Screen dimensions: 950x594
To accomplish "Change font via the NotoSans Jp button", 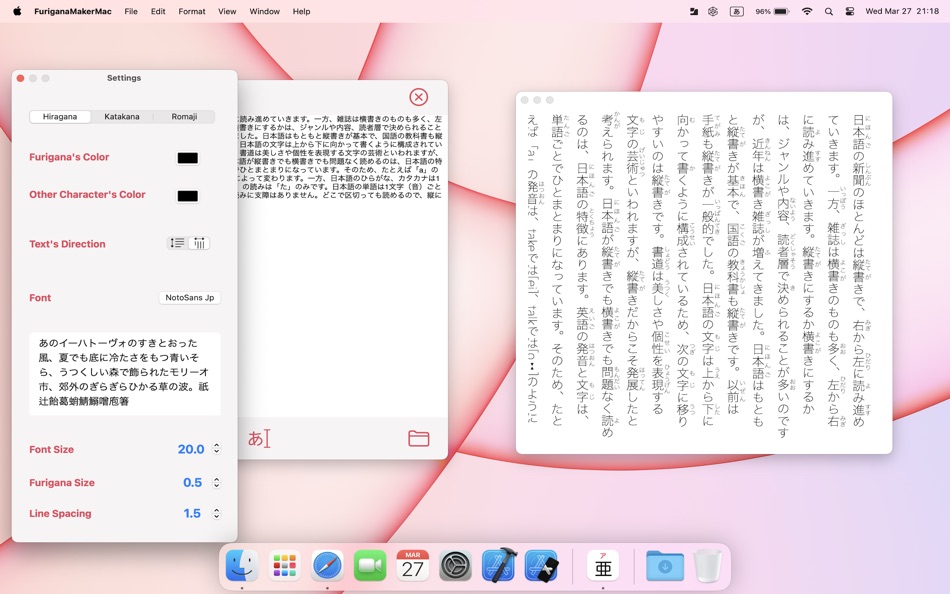I will [x=188, y=297].
